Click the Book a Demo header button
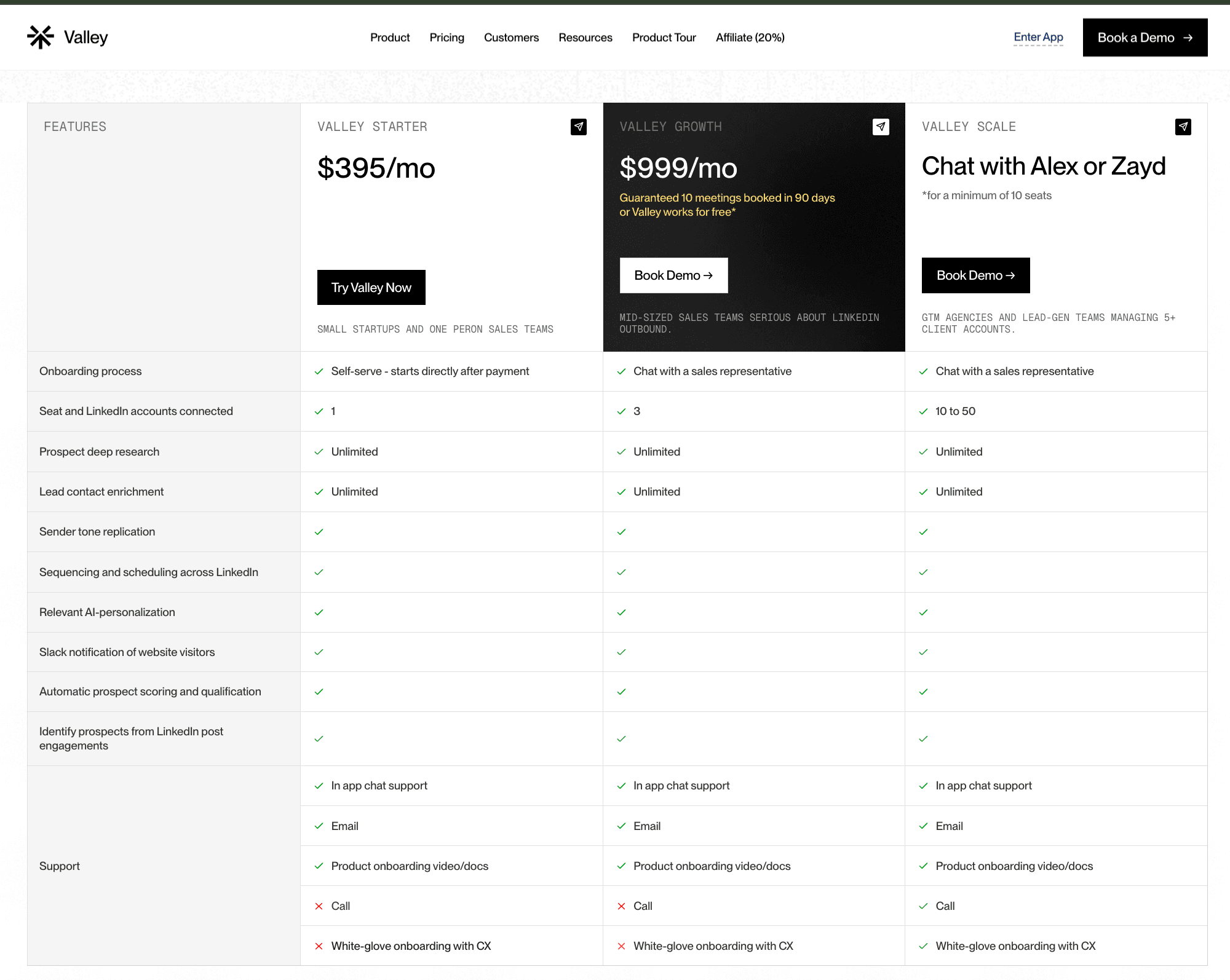 click(x=1145, y=38)
